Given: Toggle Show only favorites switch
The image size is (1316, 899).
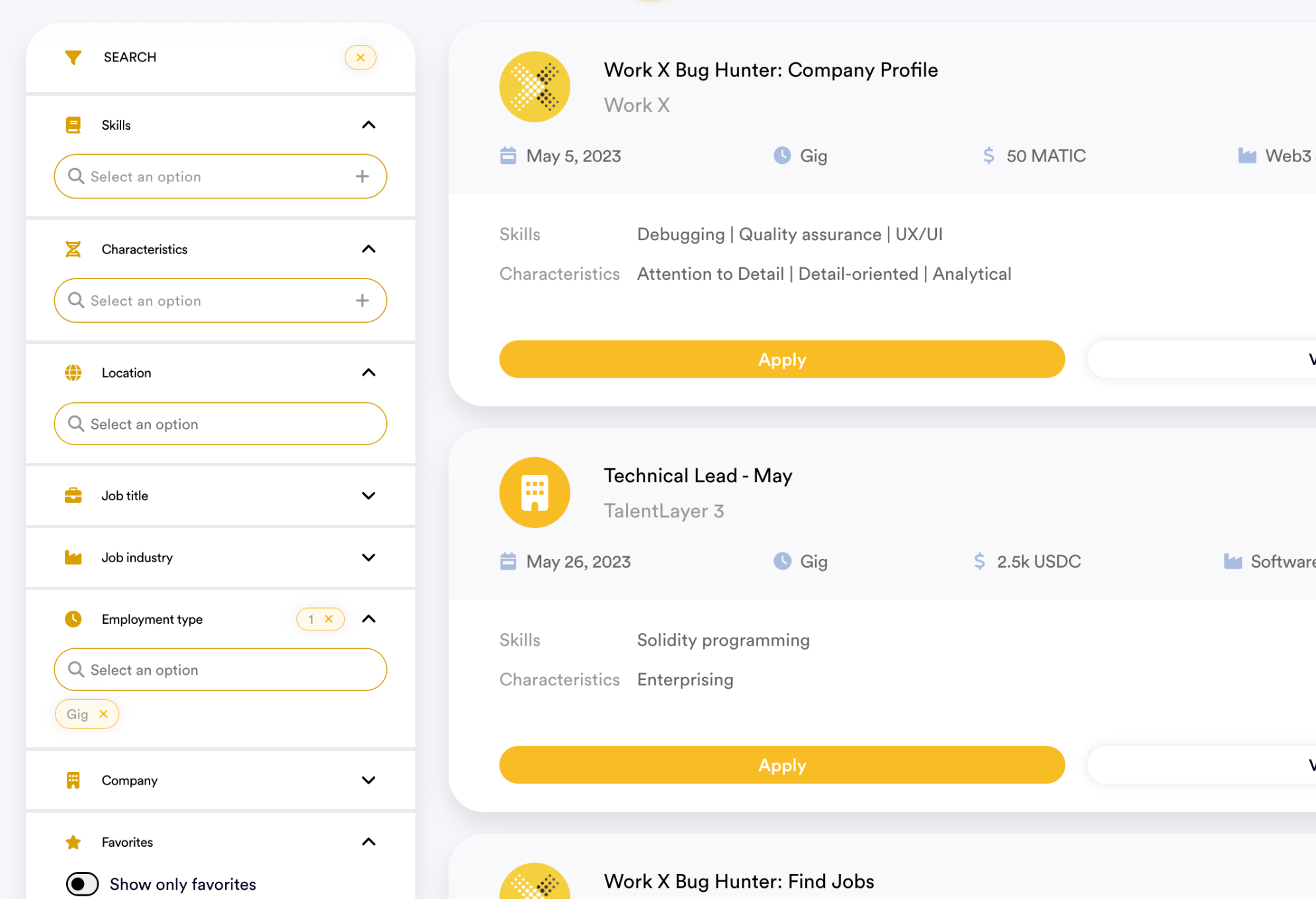Looking at the screenshot, I should coord(82,884).
